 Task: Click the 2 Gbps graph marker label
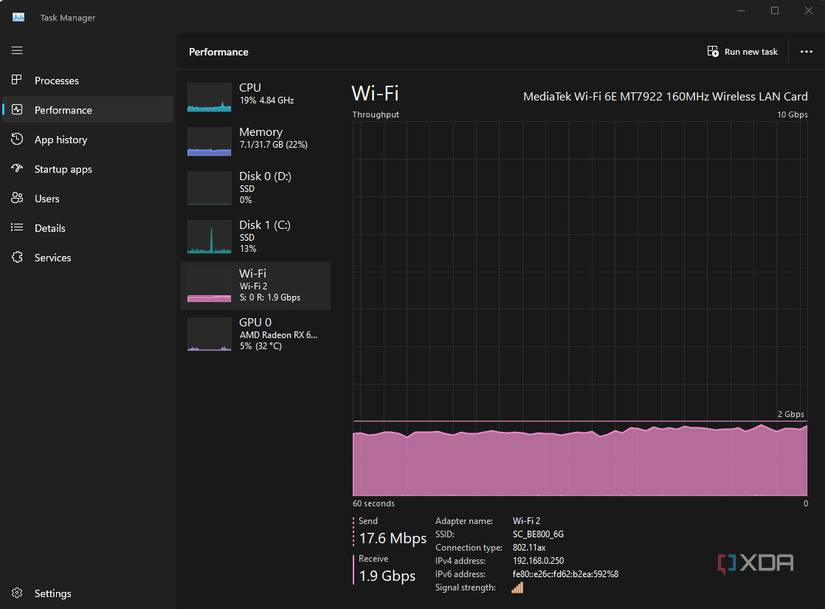[790, 414]
